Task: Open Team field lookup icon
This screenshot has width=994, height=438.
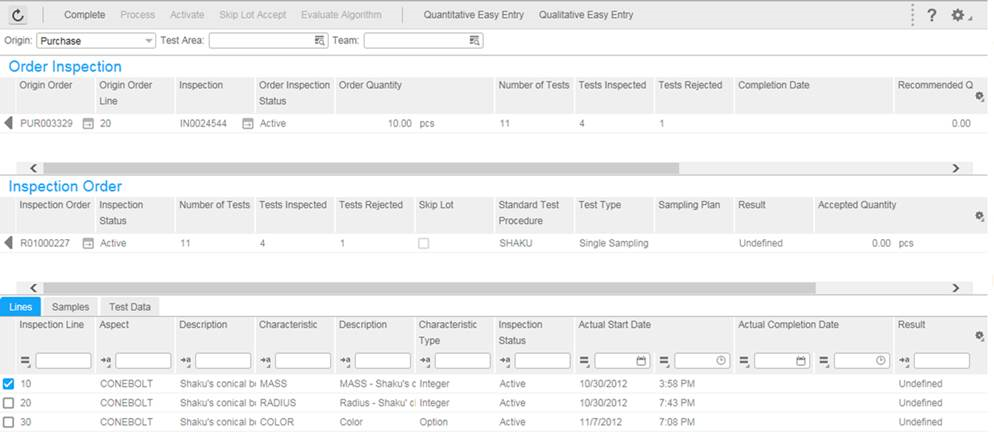Action: pos(474,41)
